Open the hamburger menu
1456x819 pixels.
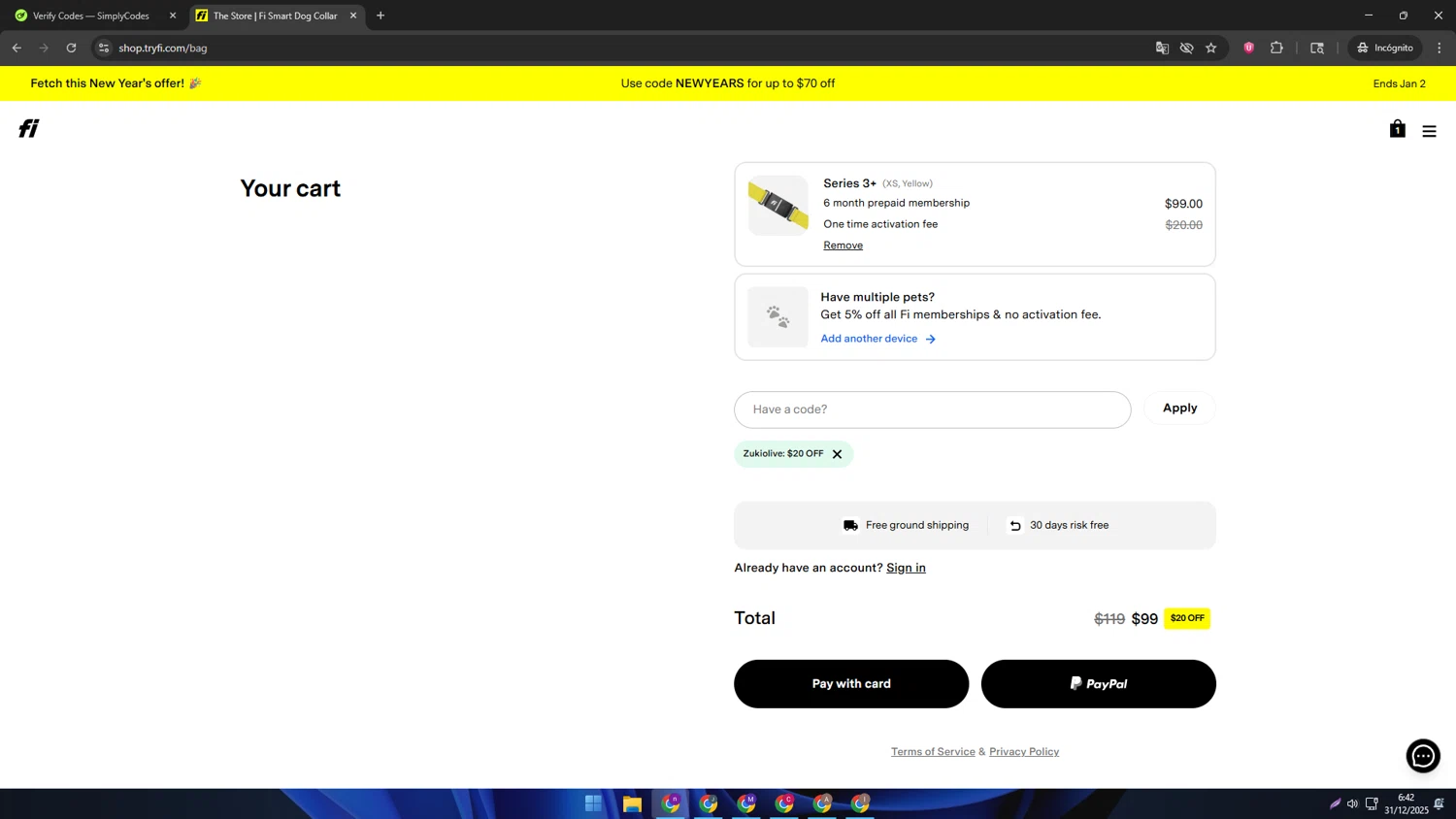[1429, 131]
